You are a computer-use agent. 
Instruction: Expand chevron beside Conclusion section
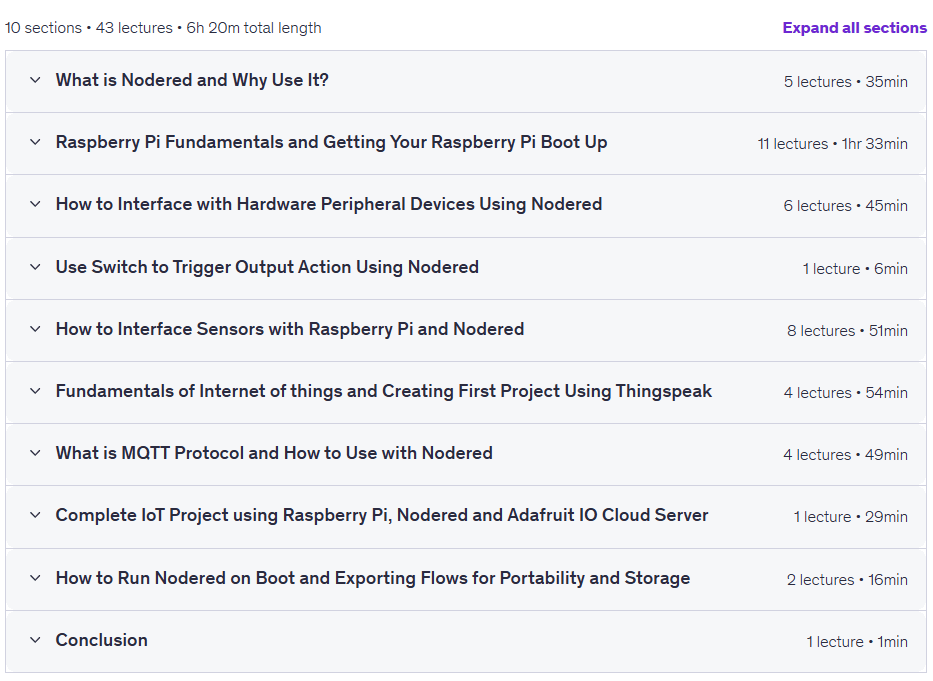(x=35, y=639)
